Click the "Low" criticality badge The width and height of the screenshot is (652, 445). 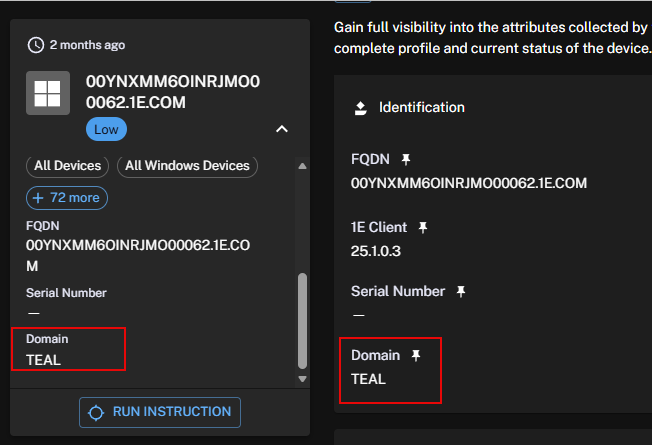coord(106,129)
